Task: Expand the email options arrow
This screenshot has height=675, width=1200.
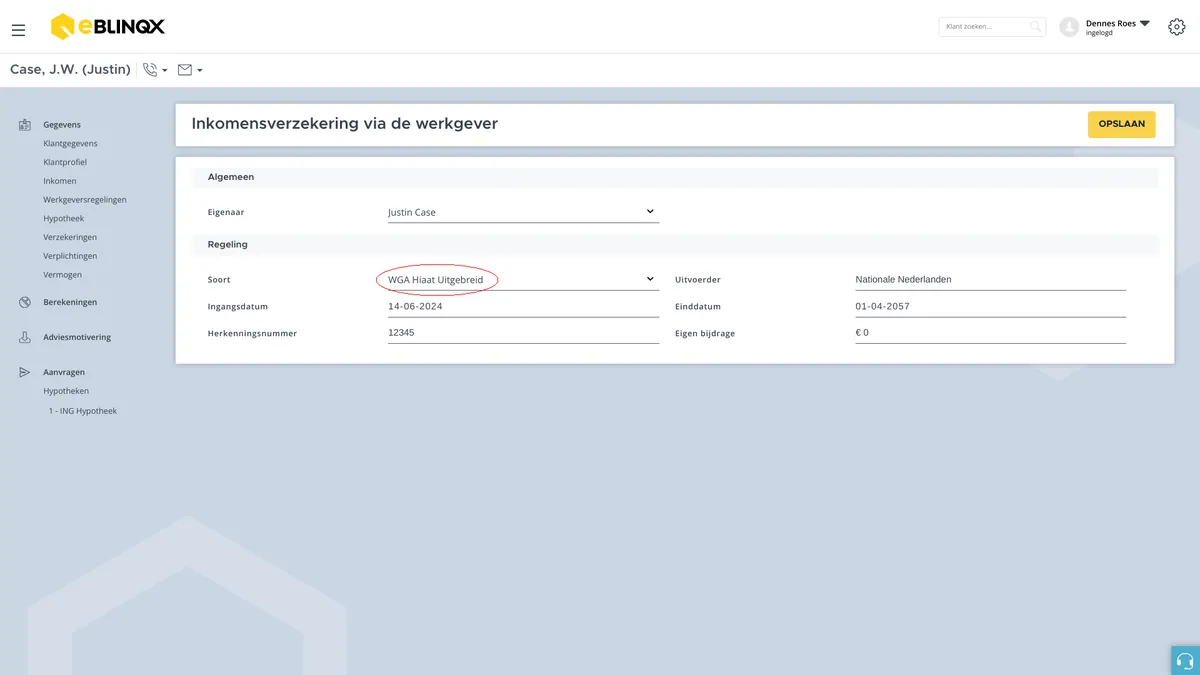Action: [x=200, y=71]
